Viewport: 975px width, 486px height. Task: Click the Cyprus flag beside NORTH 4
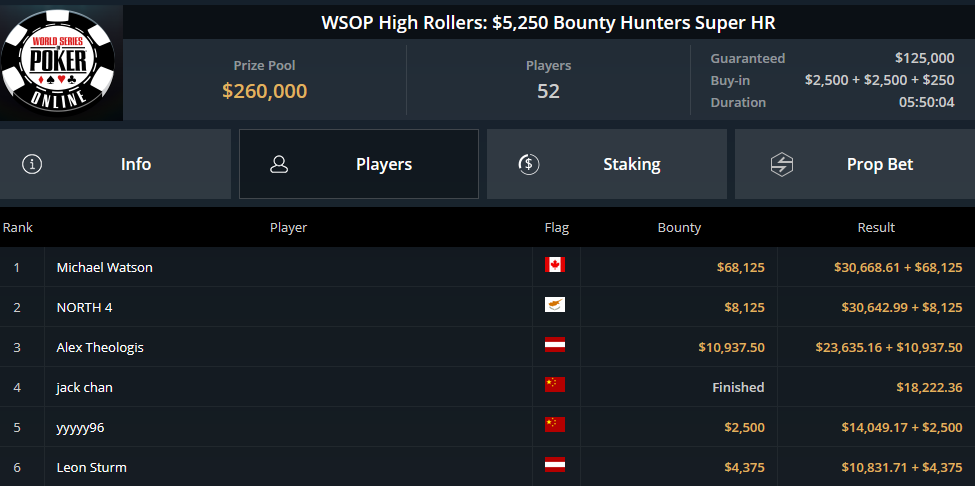[555, 305]
